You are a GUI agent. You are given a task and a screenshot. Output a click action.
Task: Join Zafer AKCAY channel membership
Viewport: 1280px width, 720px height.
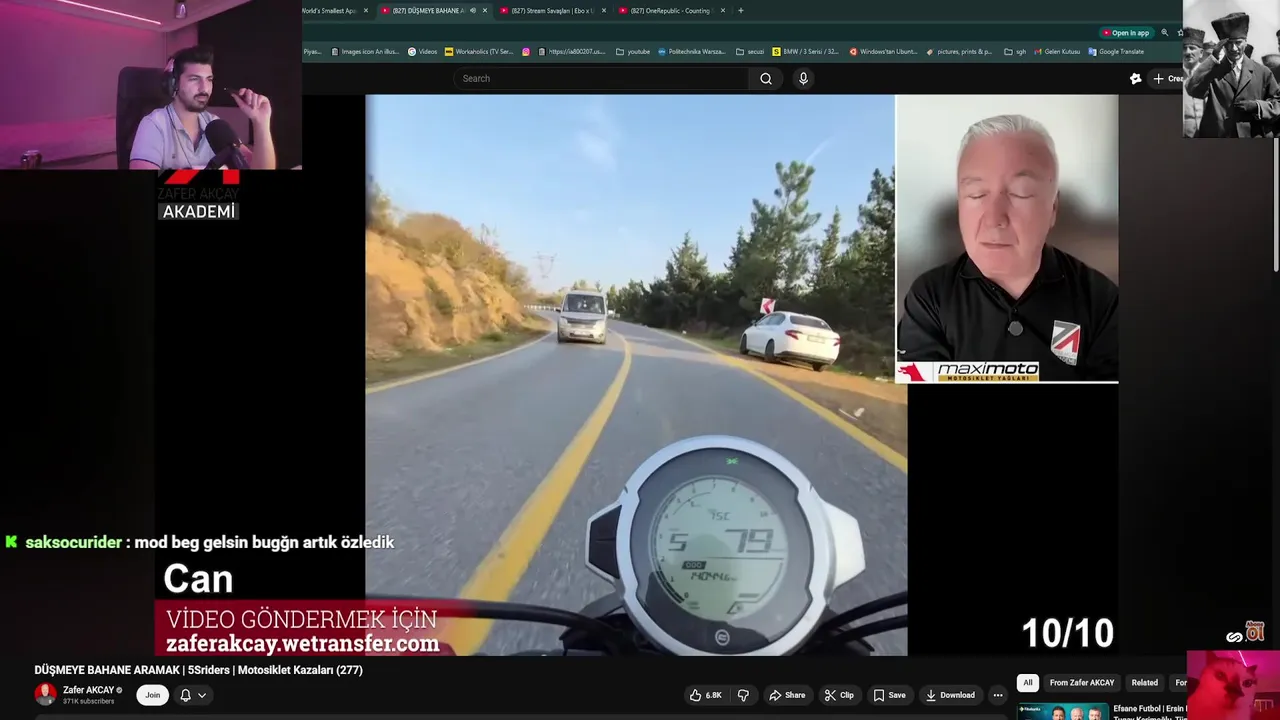[x=152, y=695]
